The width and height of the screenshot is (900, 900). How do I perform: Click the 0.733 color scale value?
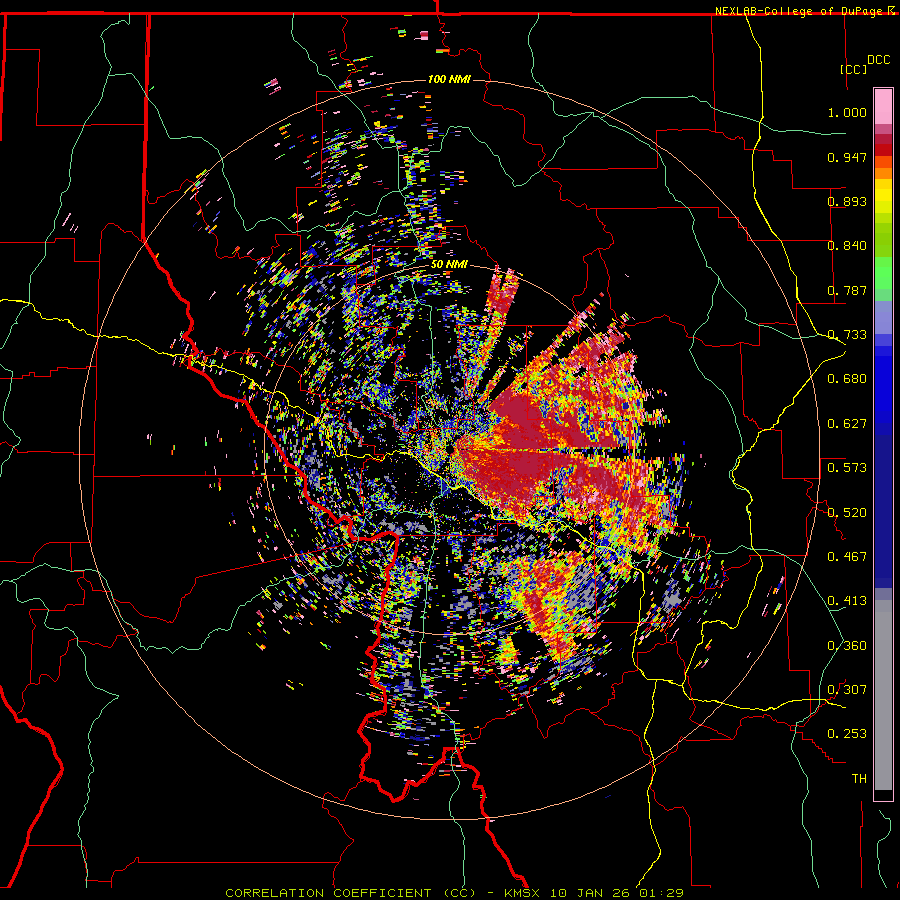pyautogui.click(x=847, y=335)
